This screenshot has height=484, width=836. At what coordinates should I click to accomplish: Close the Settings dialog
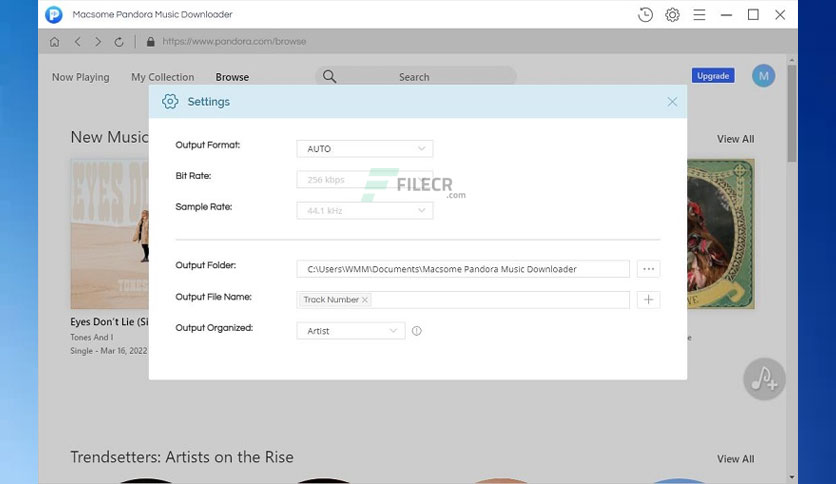(672, 102)
